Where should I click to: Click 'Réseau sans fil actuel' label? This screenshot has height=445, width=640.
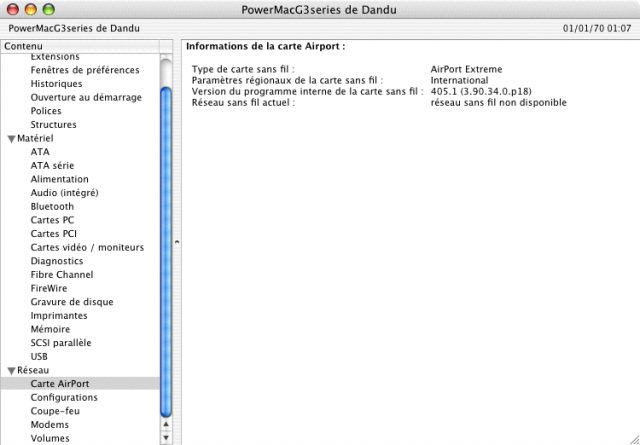click(244, 102)
